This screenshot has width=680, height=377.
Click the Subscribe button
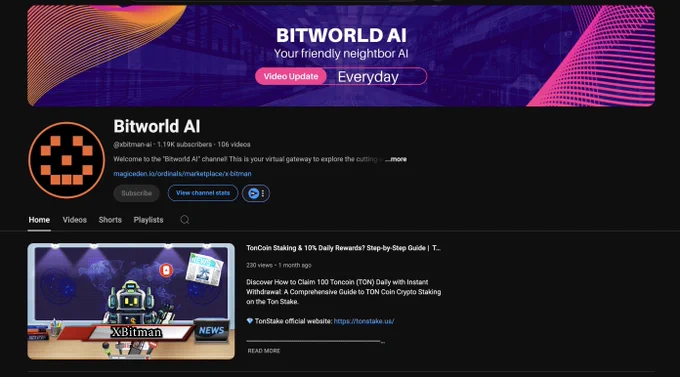(137, 193)
